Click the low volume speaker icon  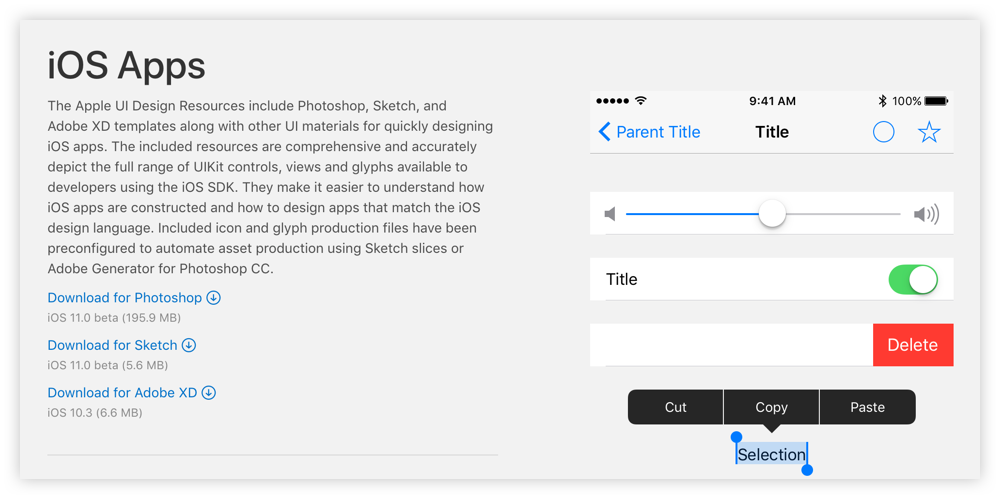610,214
